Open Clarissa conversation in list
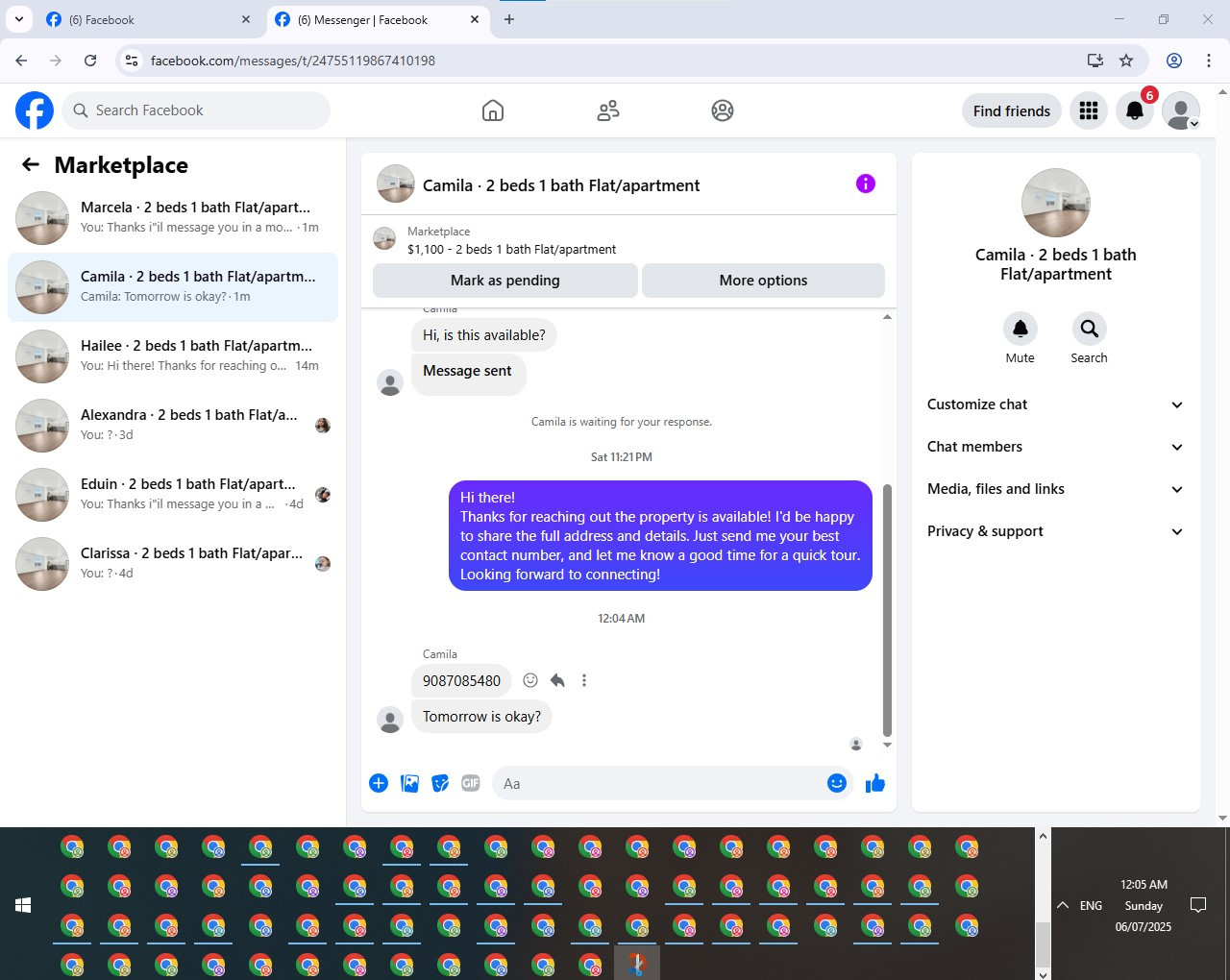This screenshot has height=980, width=1230. click(173, 564)
